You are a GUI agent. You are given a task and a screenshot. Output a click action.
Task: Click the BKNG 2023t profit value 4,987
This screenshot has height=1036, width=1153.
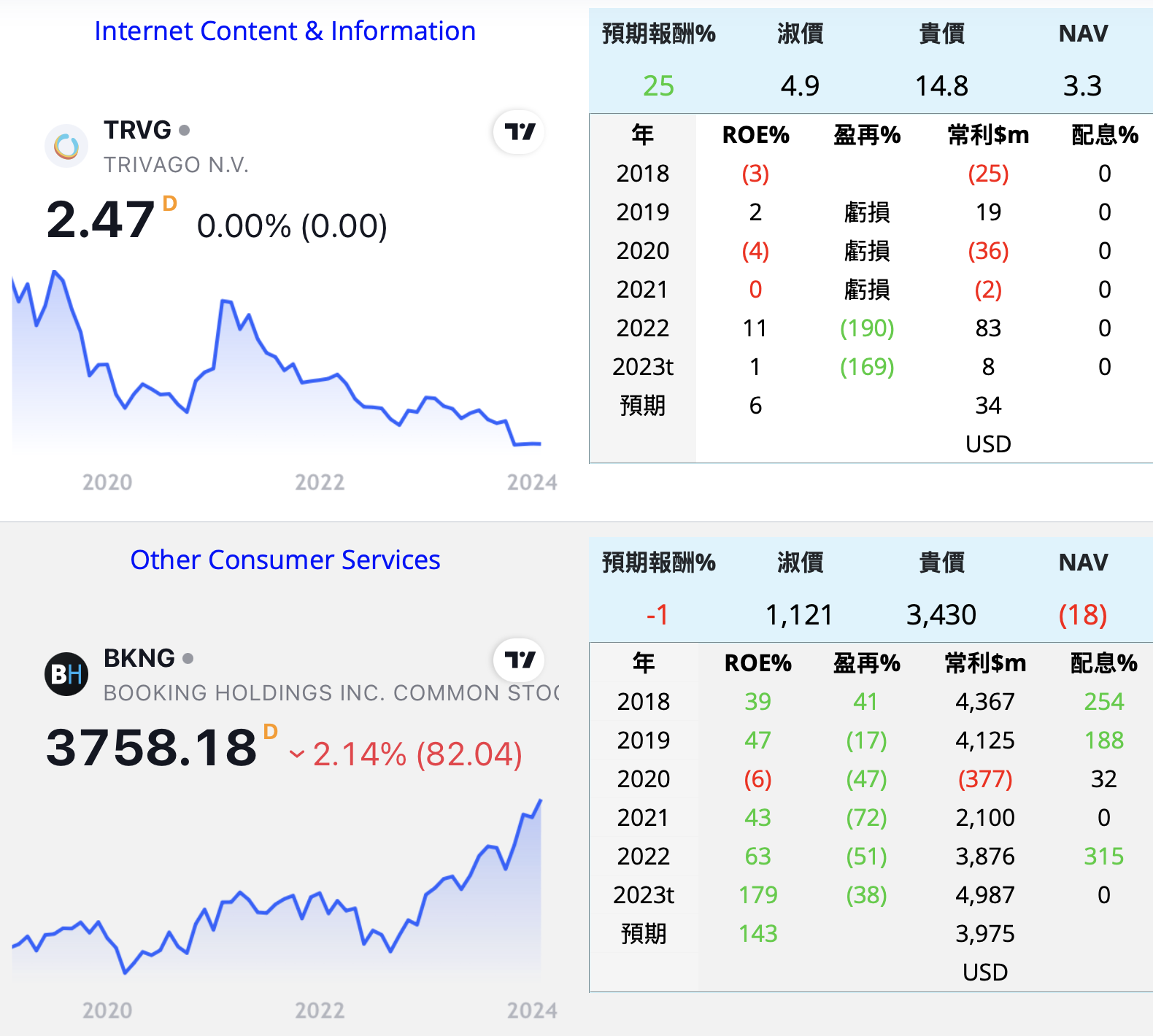tap(985, 895)
